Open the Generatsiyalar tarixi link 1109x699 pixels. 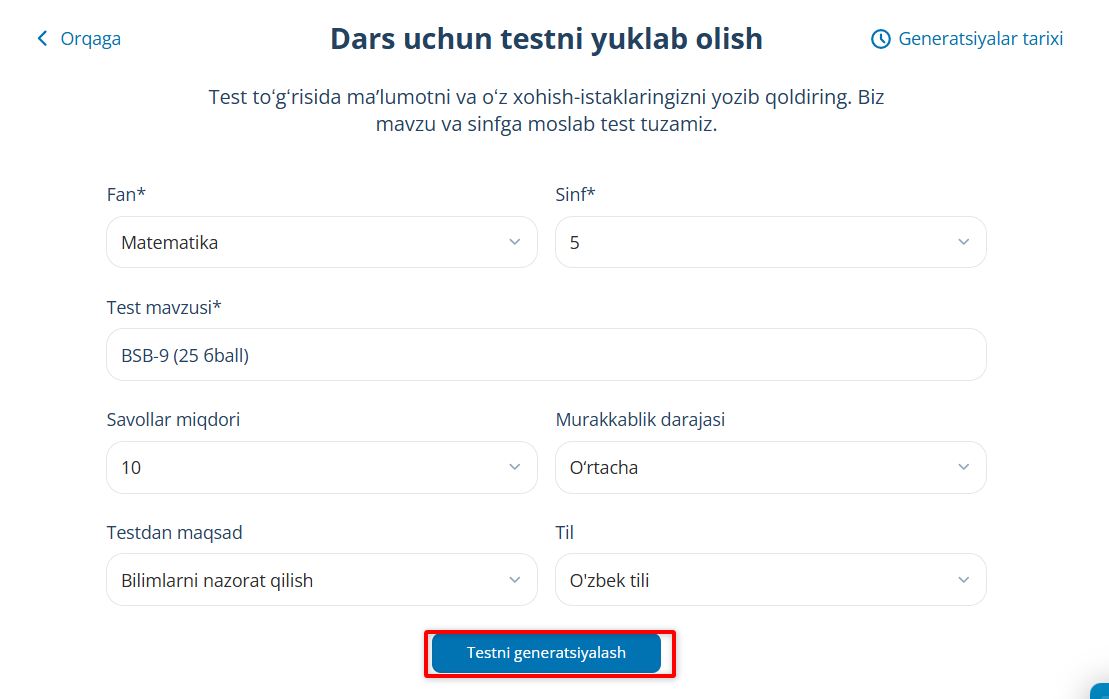tap(980, 39)
